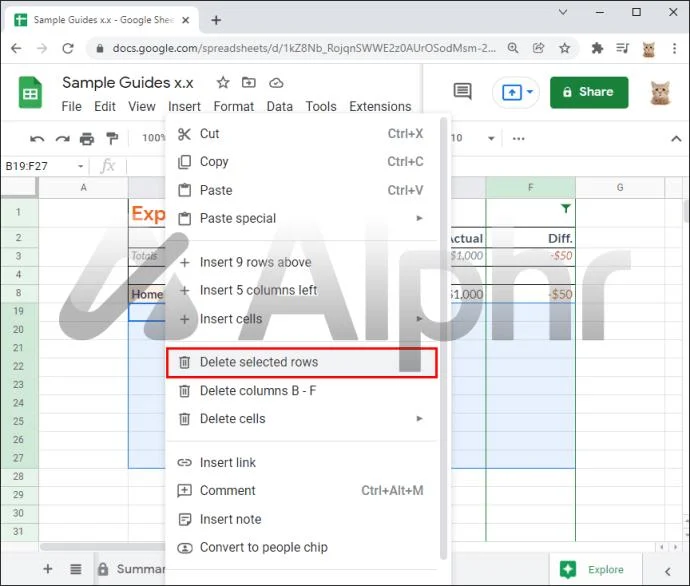Open the Insert menu

[x=184, y=106]
